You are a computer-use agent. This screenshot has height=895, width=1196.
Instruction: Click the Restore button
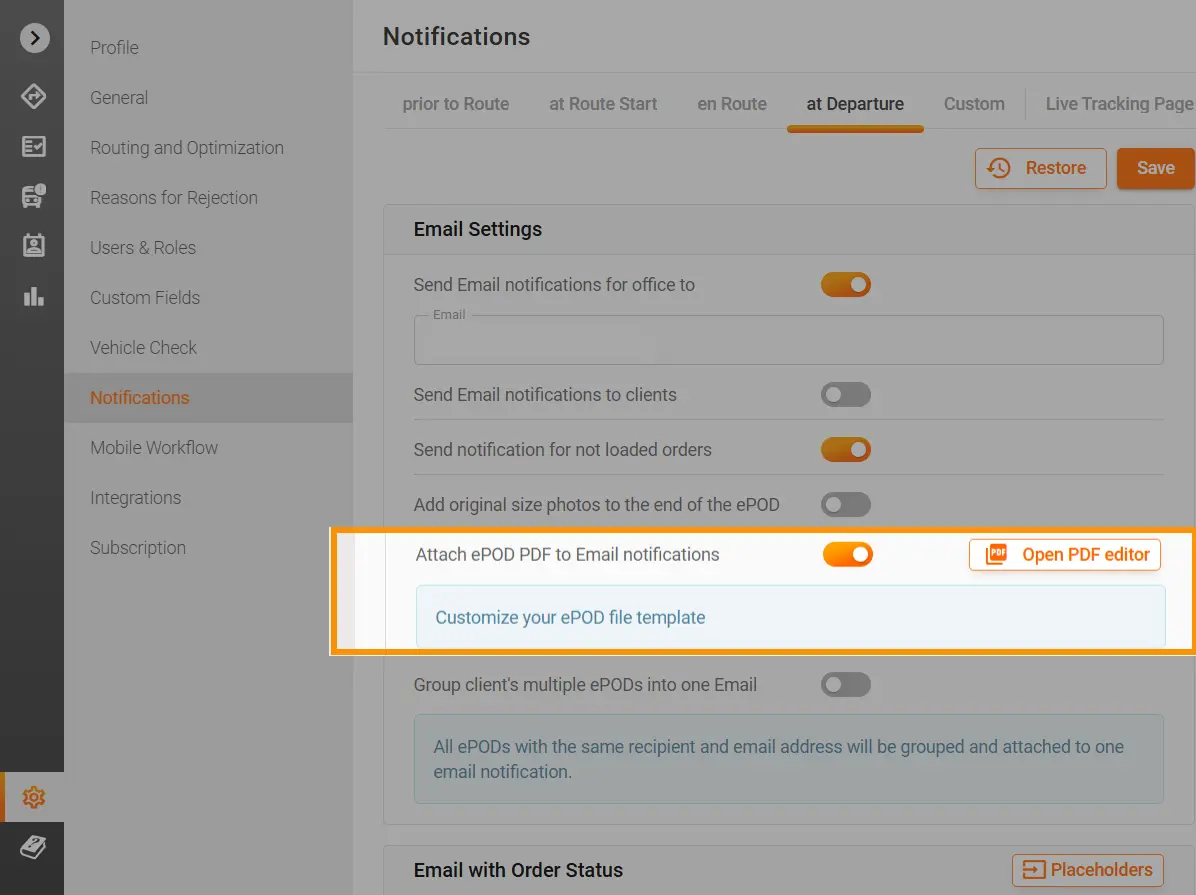click(1040, 168)
